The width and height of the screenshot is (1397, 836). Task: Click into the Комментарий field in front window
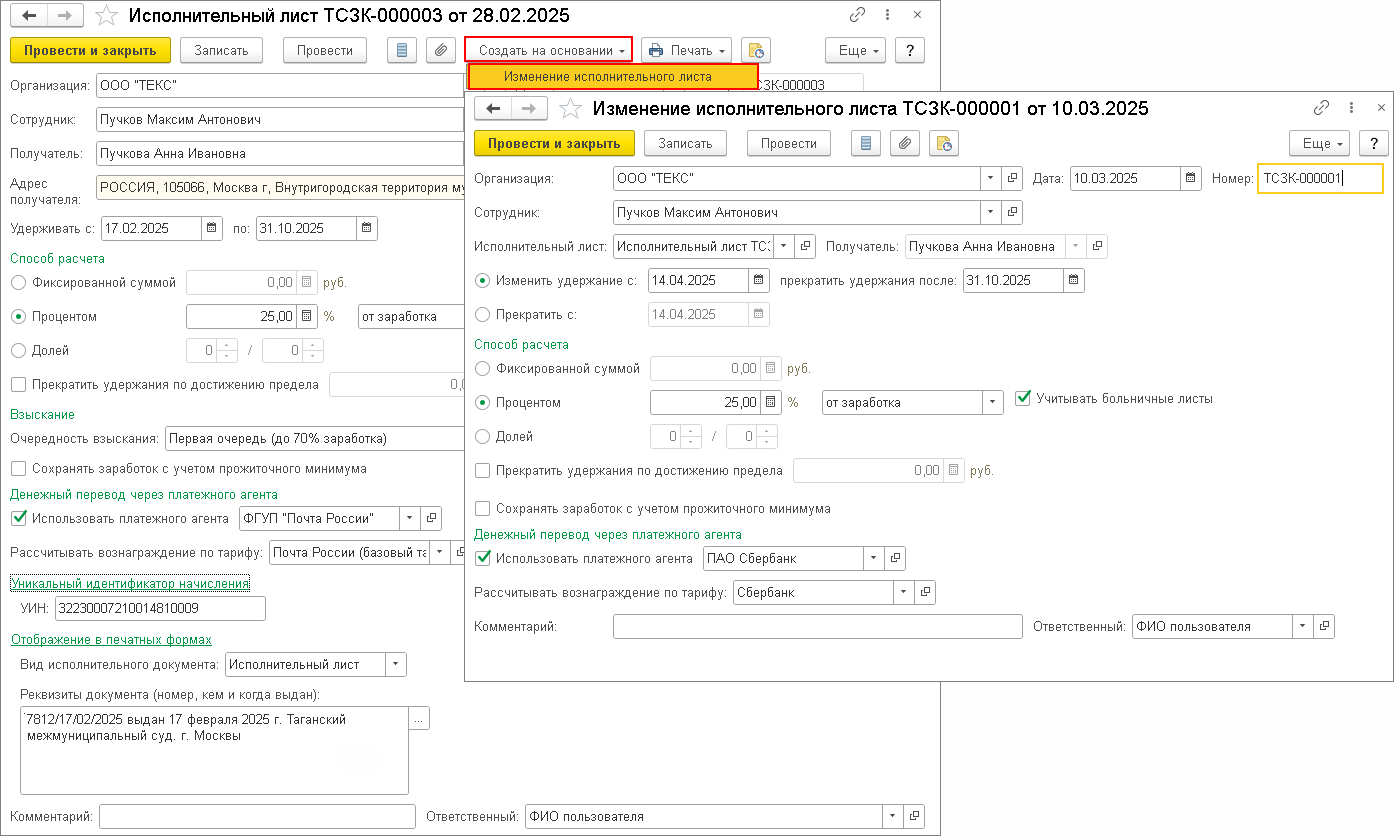point(816,627)
